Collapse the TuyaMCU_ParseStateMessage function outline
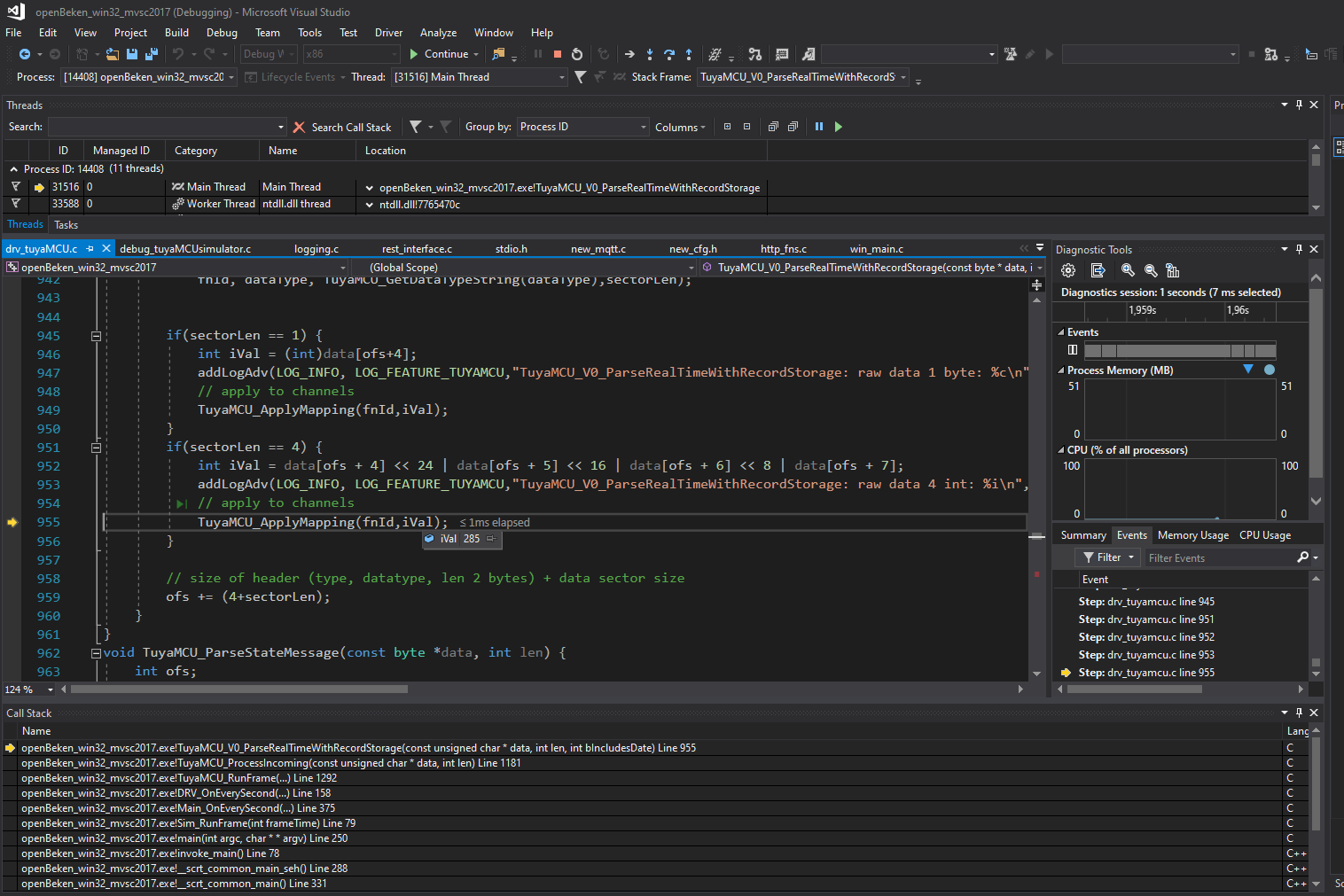Image resolution: width=1344 pixels, height=896 pixels. pyautogui.click(x=96, y=653)
